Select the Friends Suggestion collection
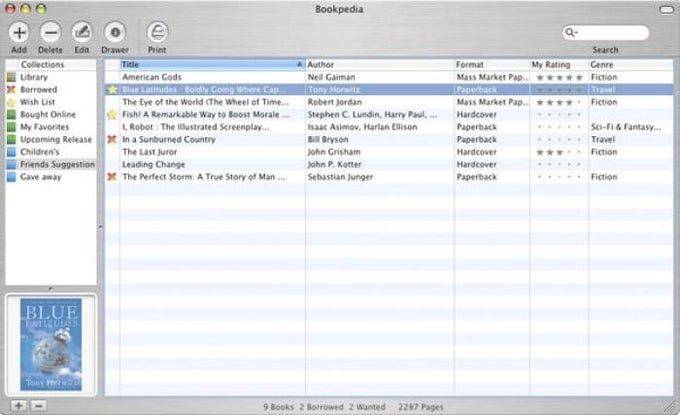Screen dimensions: 680x415 [x=51, y=164]
